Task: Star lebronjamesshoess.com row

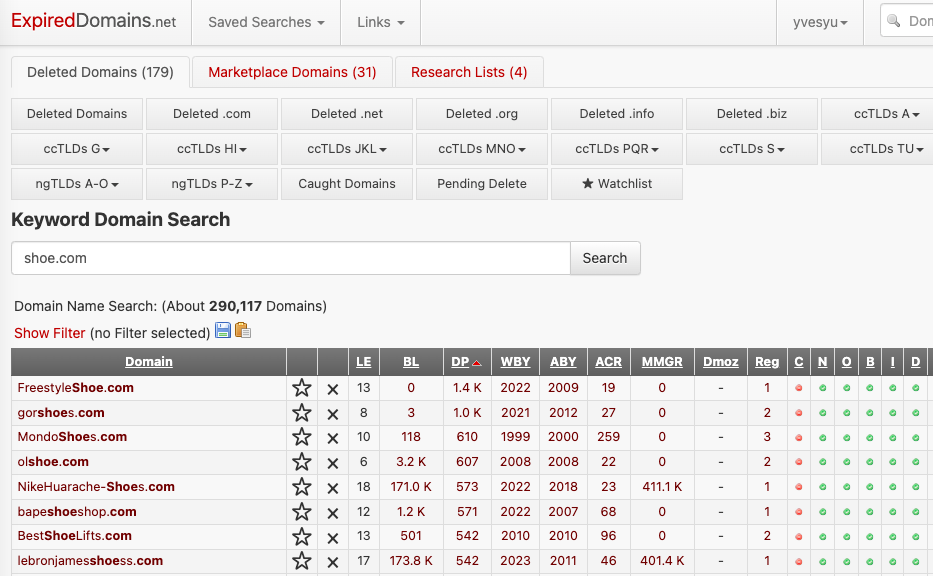Action: point(302,561)
